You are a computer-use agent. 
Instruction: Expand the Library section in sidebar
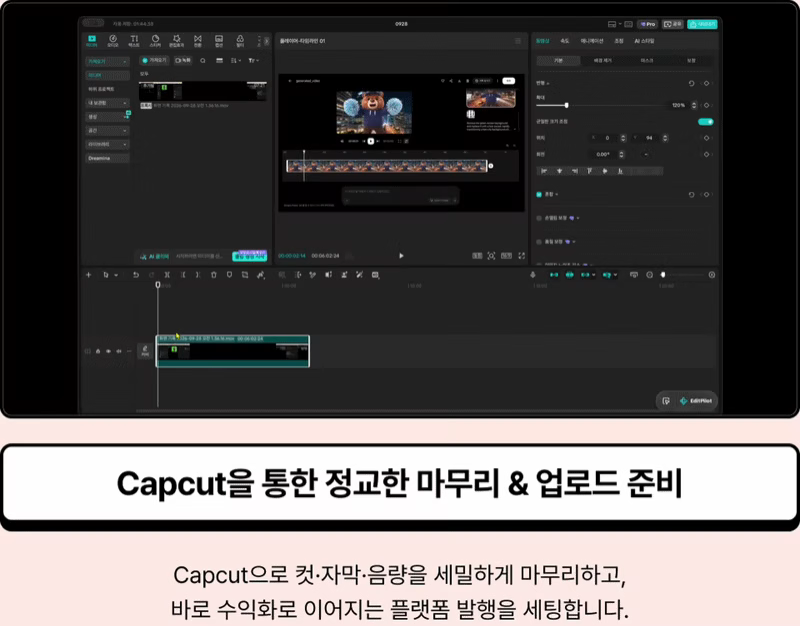[107, 144]
